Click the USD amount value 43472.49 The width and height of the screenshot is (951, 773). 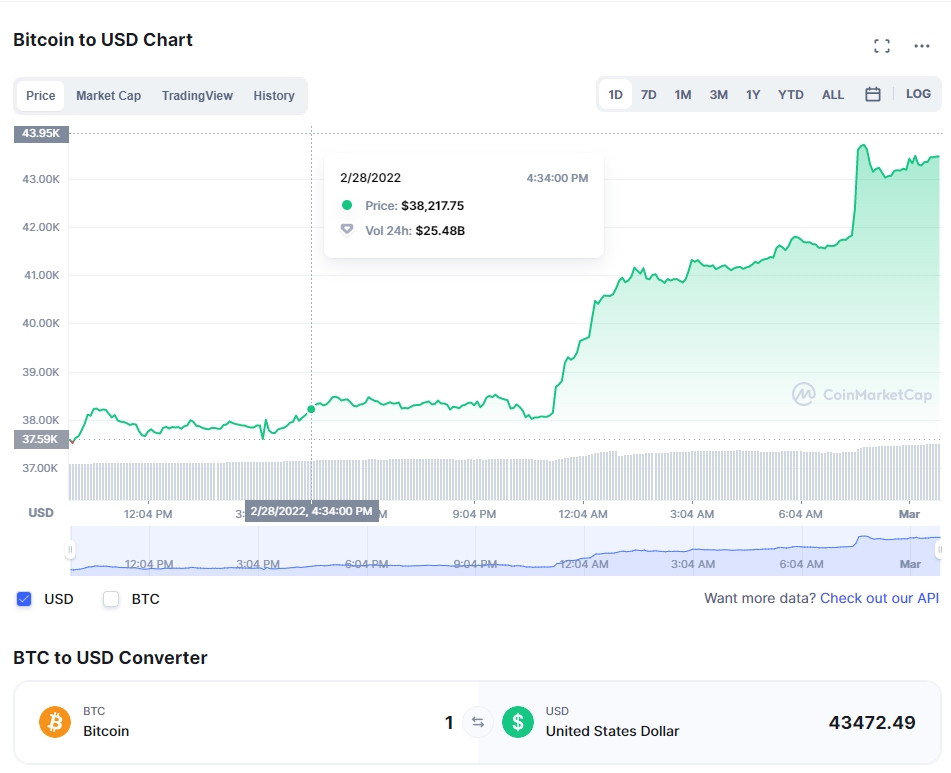click(872, 723)
